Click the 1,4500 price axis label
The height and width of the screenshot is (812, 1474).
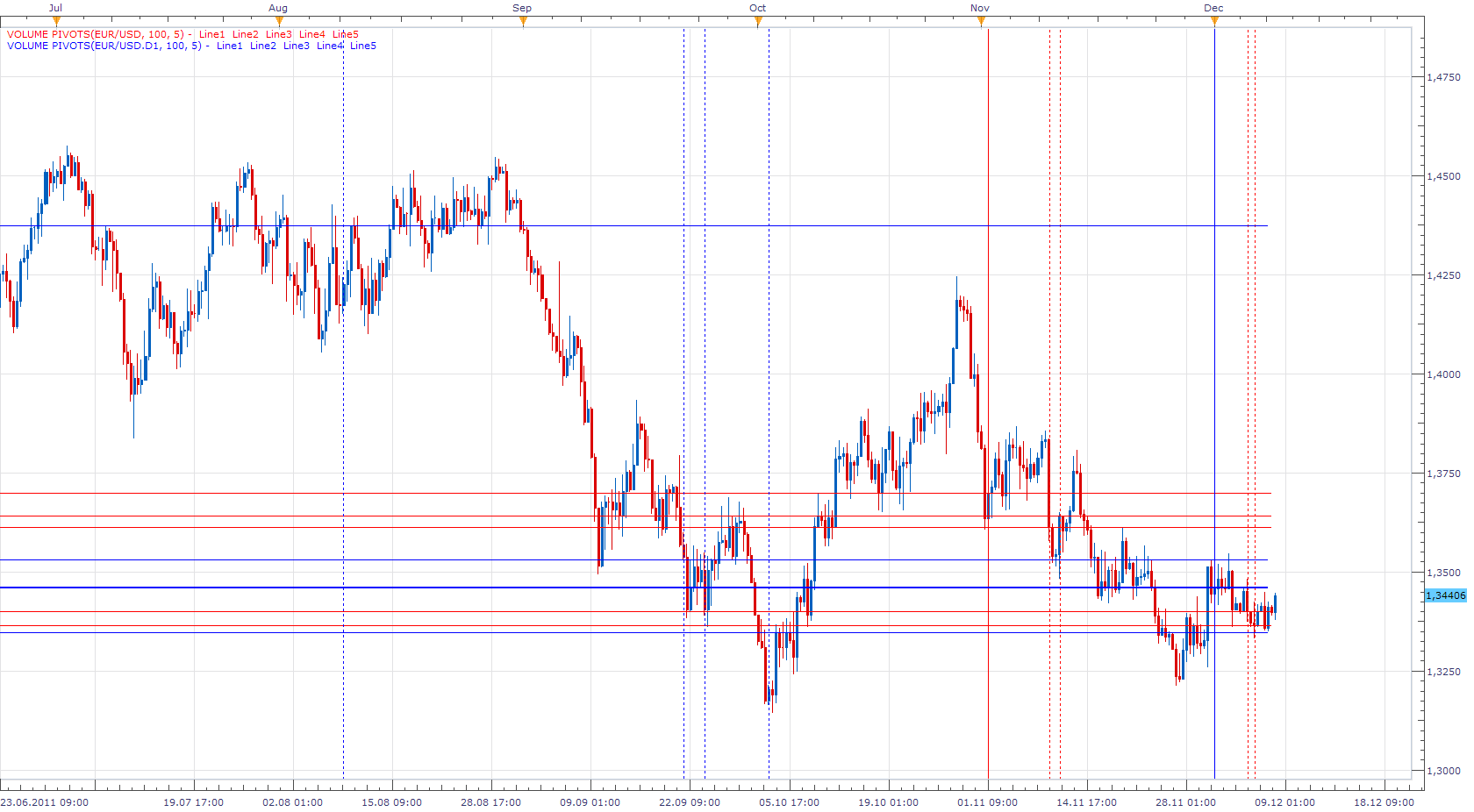click(x=1444, y=176)
